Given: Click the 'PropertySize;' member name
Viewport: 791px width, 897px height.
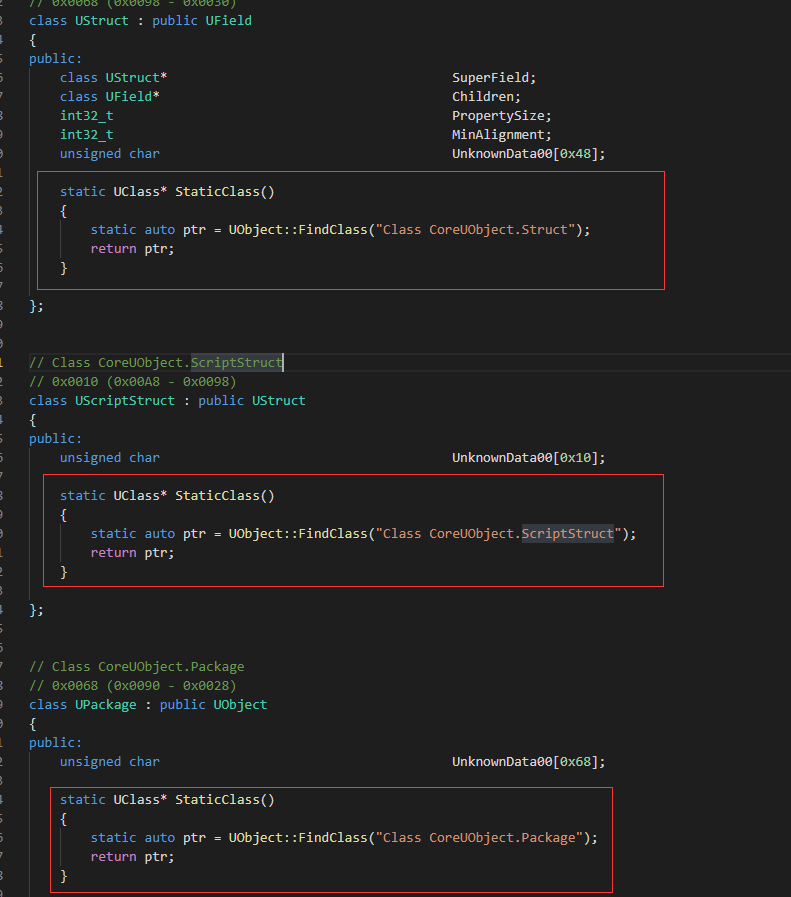Looking at the screenshot, I should tap(502, 116).
